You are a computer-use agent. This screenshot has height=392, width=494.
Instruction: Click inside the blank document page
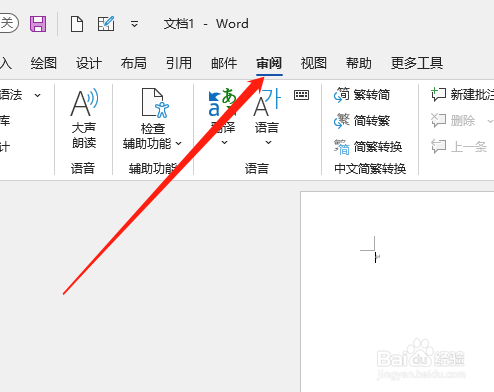397,292
